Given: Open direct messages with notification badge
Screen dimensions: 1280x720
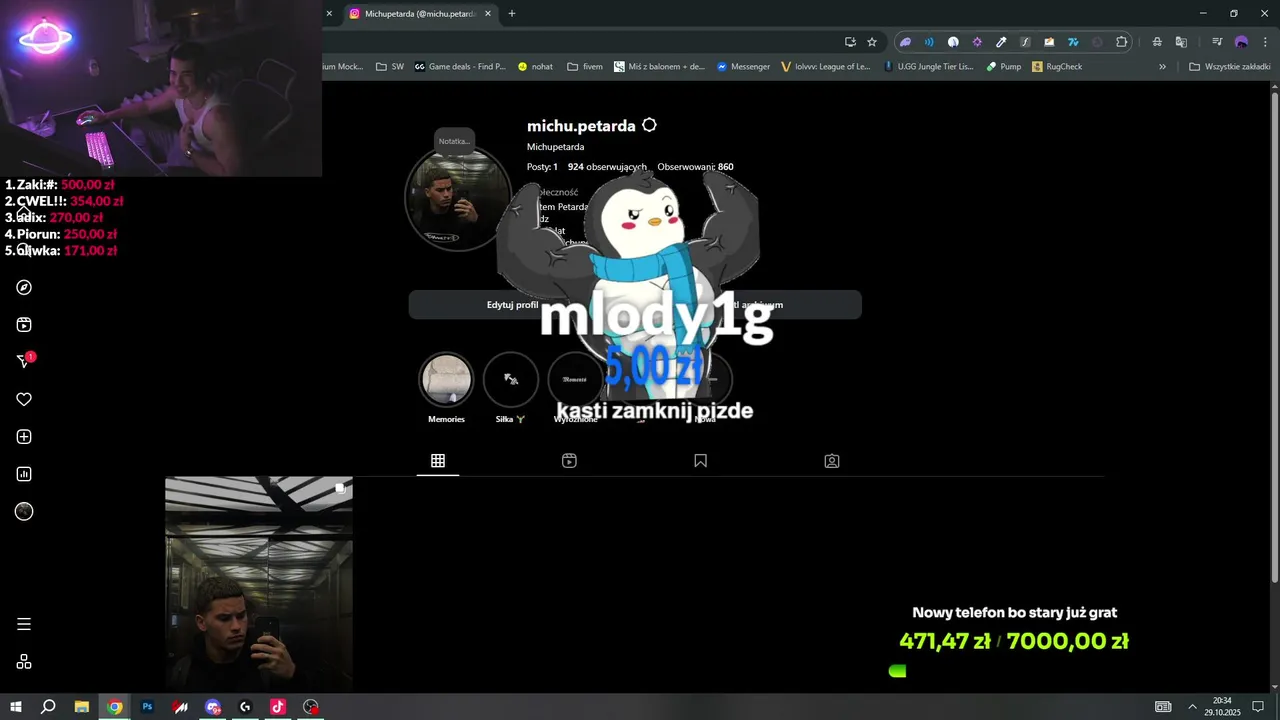Looking at the screenshot, I should click(x=25, y=361).
